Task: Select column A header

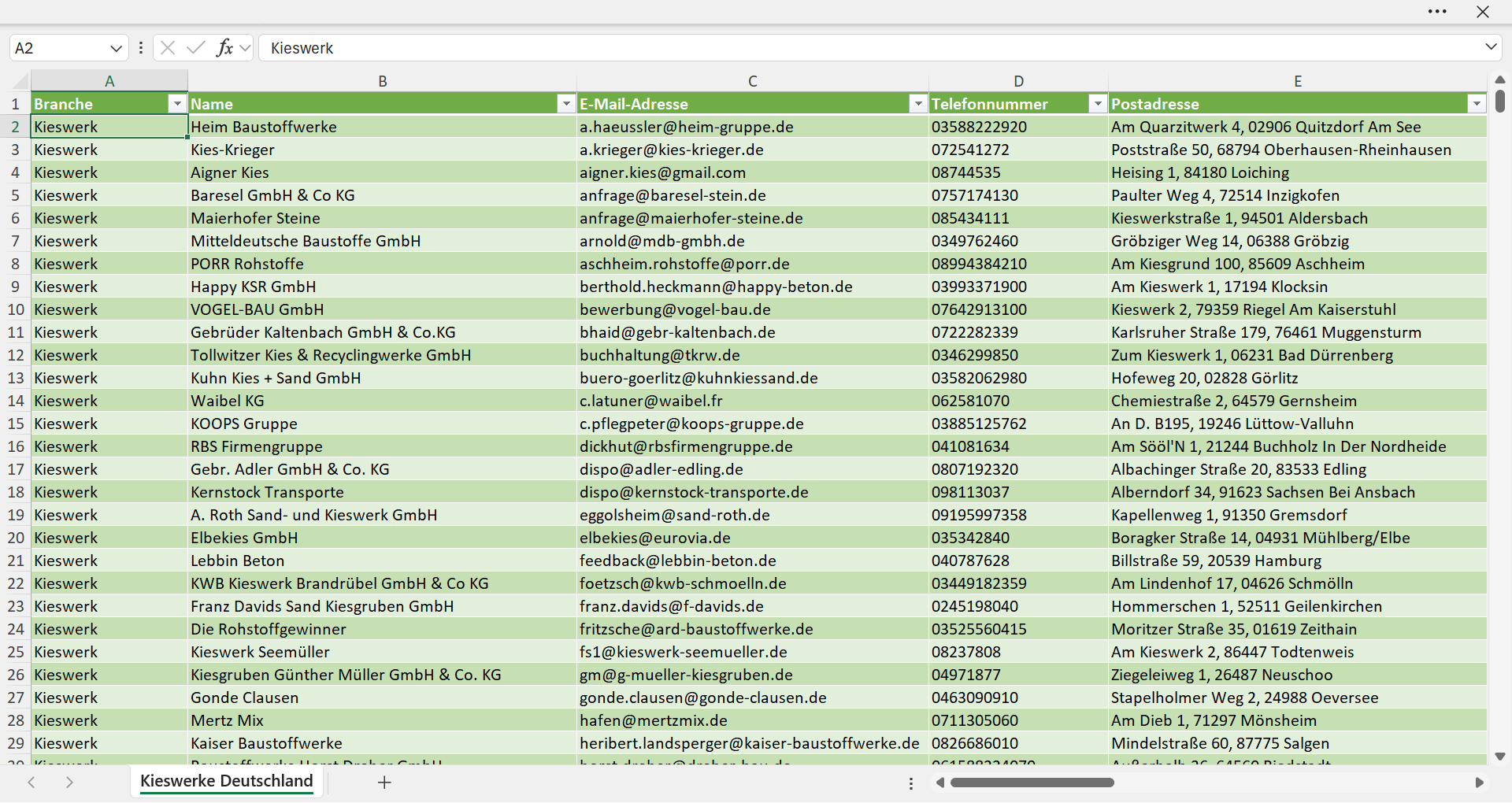Action: pos(109,80)
